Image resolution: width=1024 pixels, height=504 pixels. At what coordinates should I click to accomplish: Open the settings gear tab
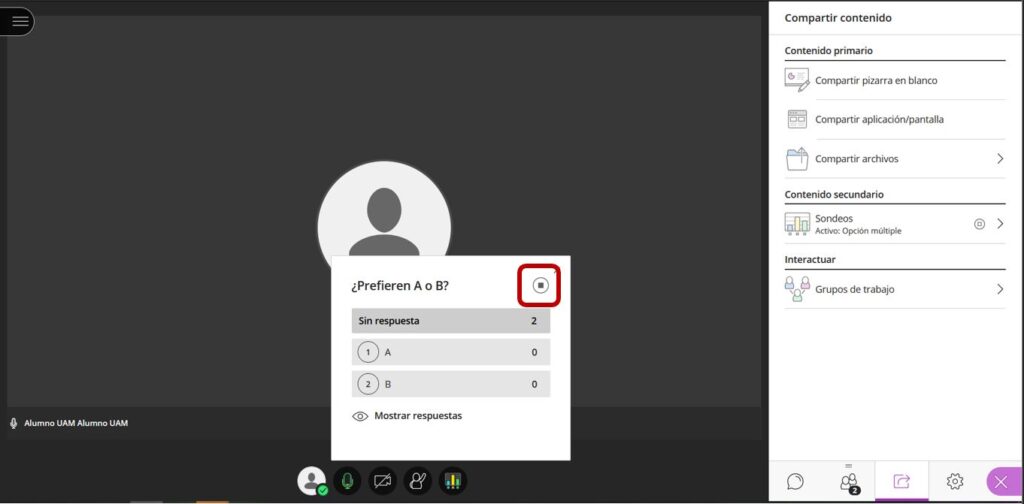click(x=955, y=482)
